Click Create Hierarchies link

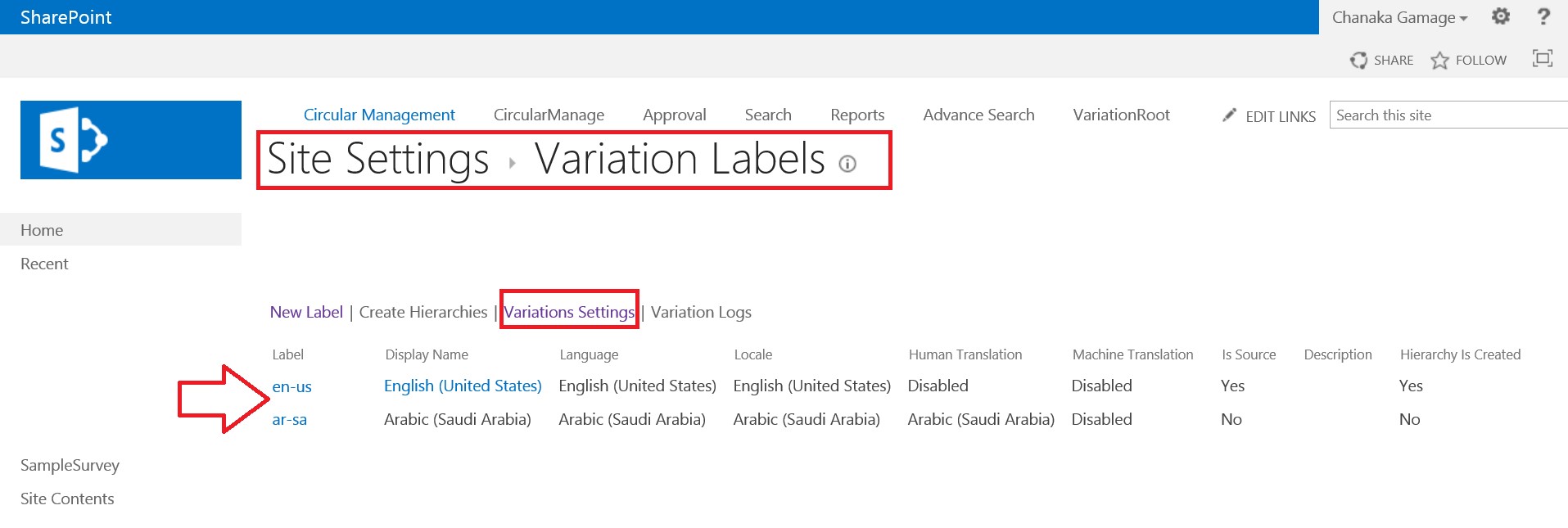(423, 312)
